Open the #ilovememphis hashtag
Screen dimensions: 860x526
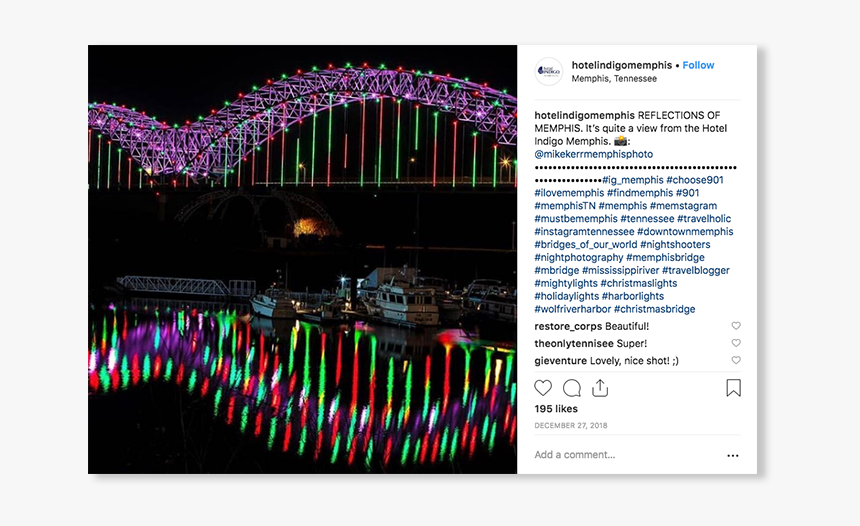(x=569, y=193)
